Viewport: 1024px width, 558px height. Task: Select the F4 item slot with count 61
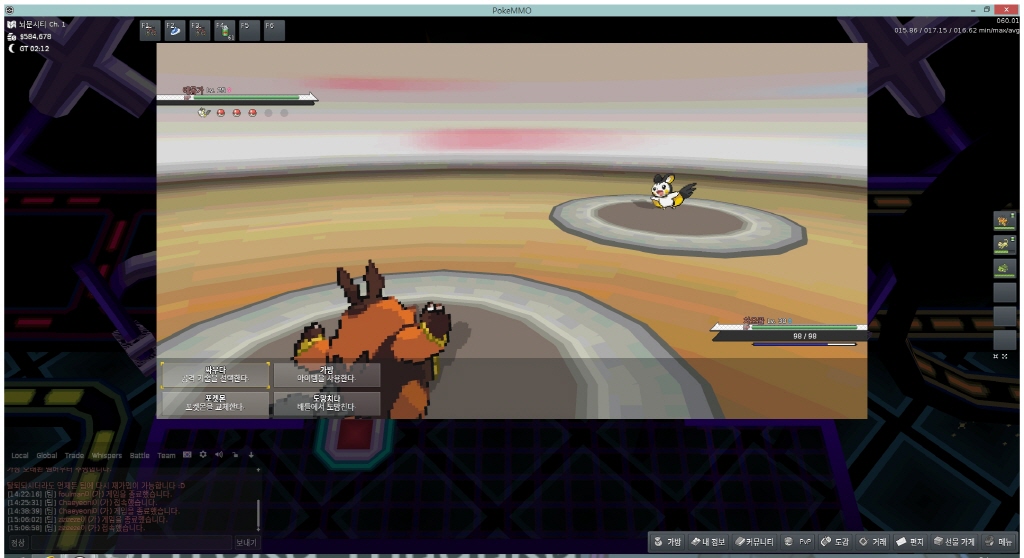click(223, 30)
